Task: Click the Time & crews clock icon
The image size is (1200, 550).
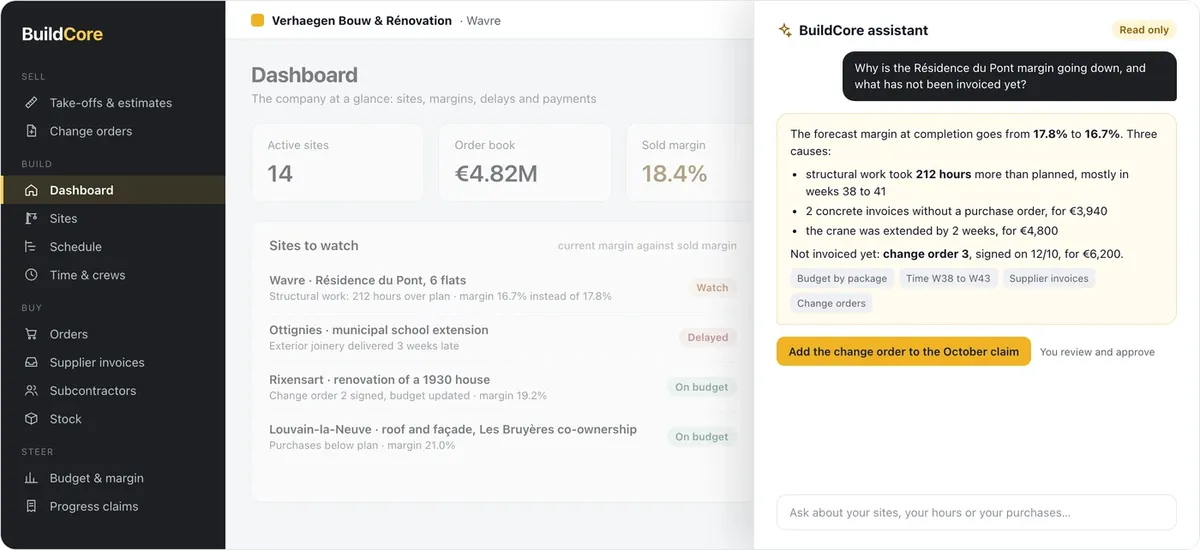Action: [x=31, y=275]
